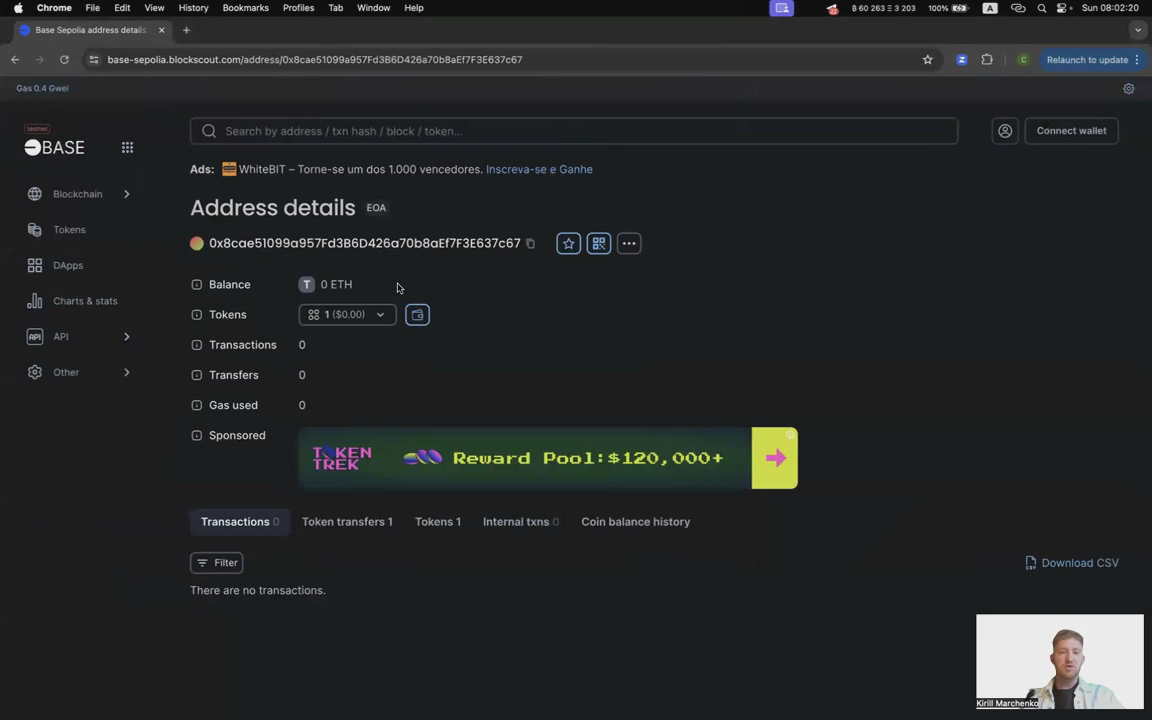Image resolution: width=1152 pixels, height=720 pixels.
Task: Open Charts & stats in the sidebar
Action: tap(84, 301)
